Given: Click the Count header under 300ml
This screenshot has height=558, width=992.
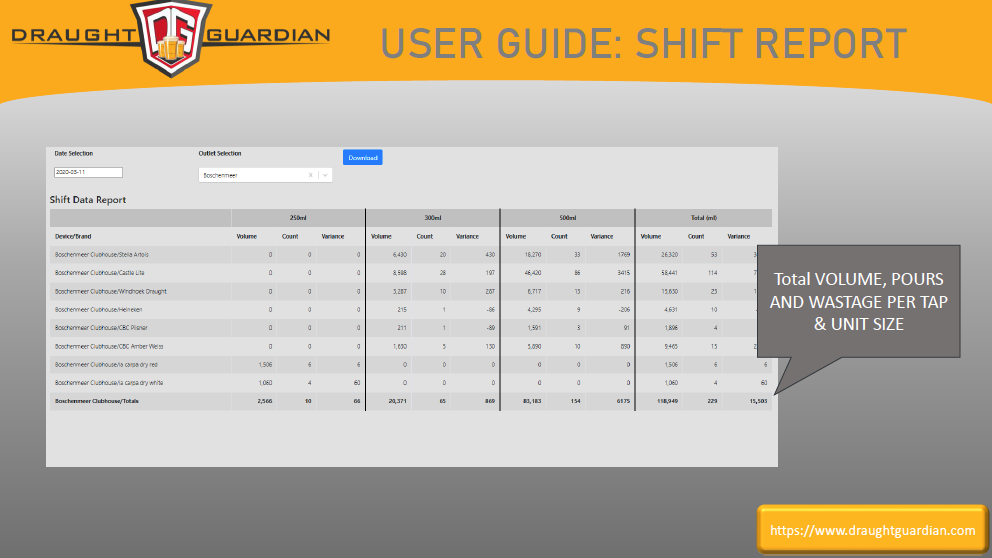Looking at the screenshot, I should coord(425,237).
